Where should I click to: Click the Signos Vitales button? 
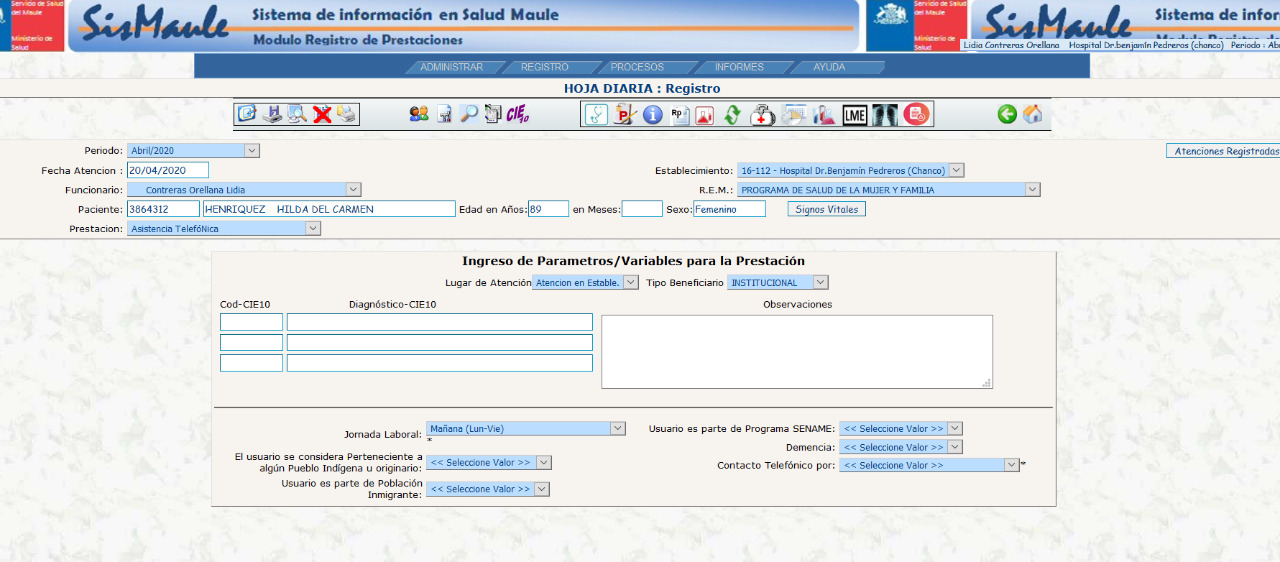tap(826, 209)
